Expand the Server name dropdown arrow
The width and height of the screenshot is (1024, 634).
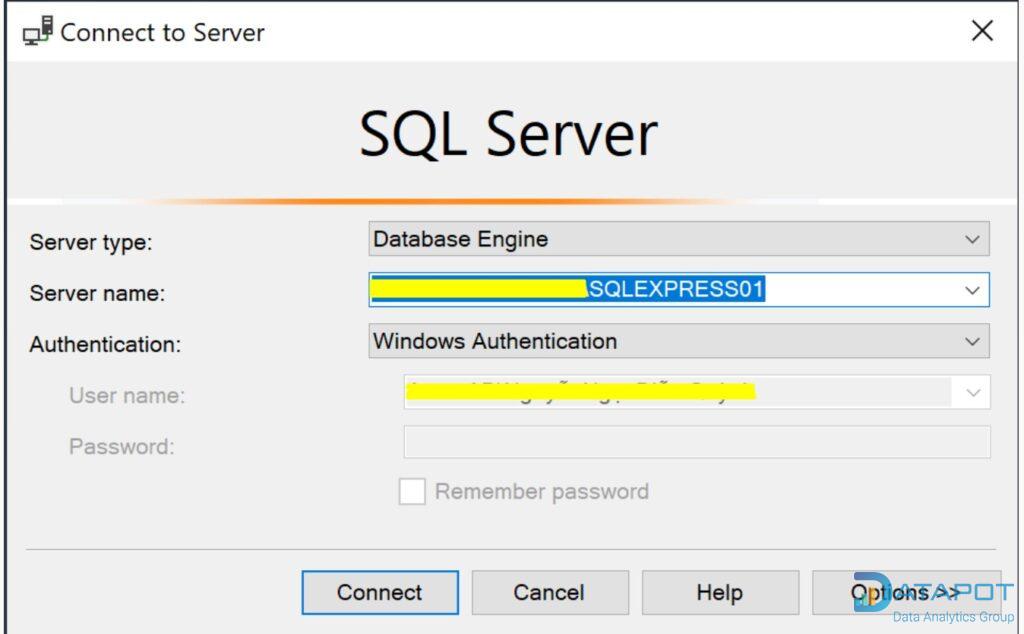[x=972, y=290]
